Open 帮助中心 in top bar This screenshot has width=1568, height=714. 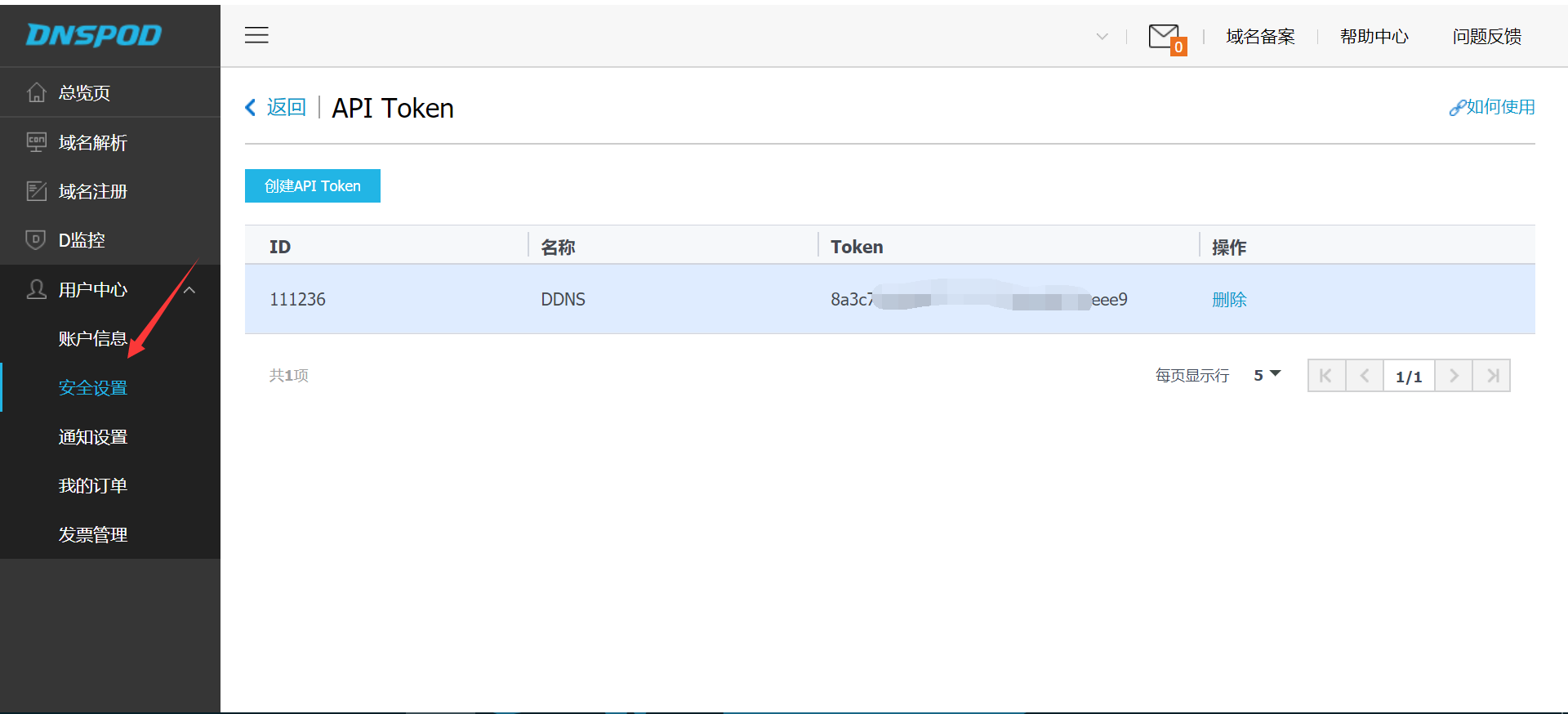coord(1374,37)
